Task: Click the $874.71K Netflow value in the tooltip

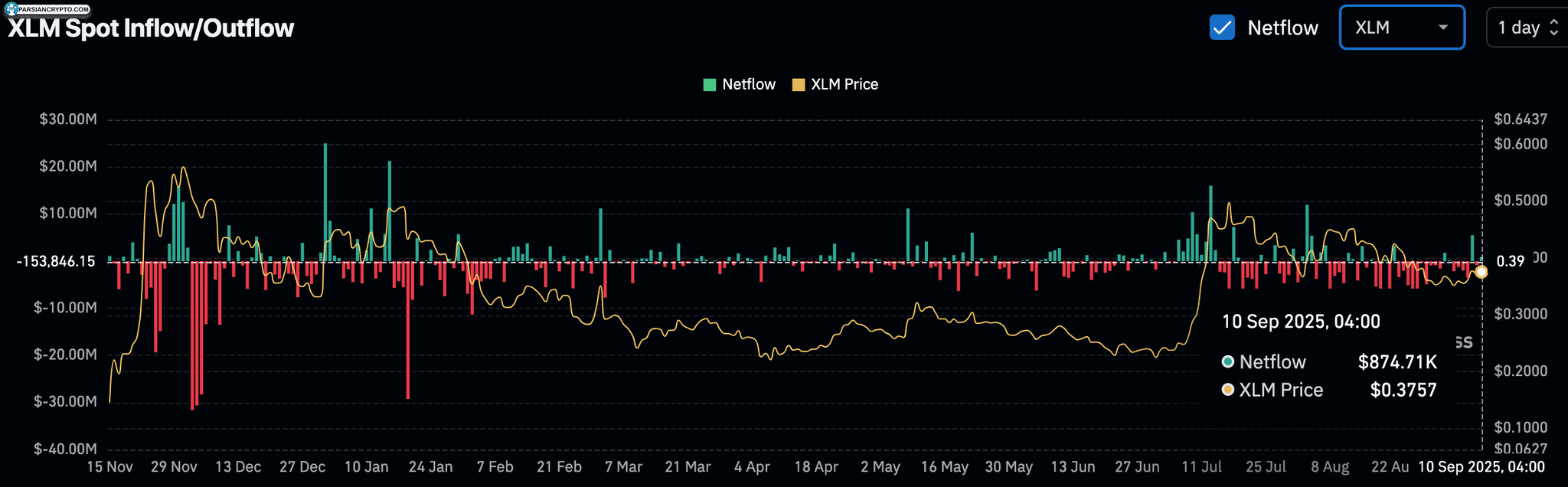Action: (x=1396, y=362)
